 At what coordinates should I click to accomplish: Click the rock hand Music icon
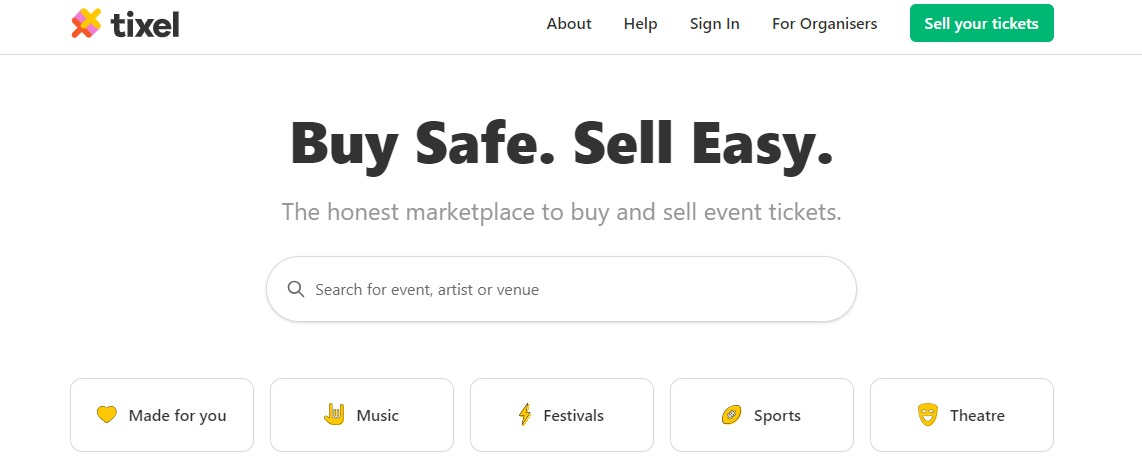[x=334, y=414]
